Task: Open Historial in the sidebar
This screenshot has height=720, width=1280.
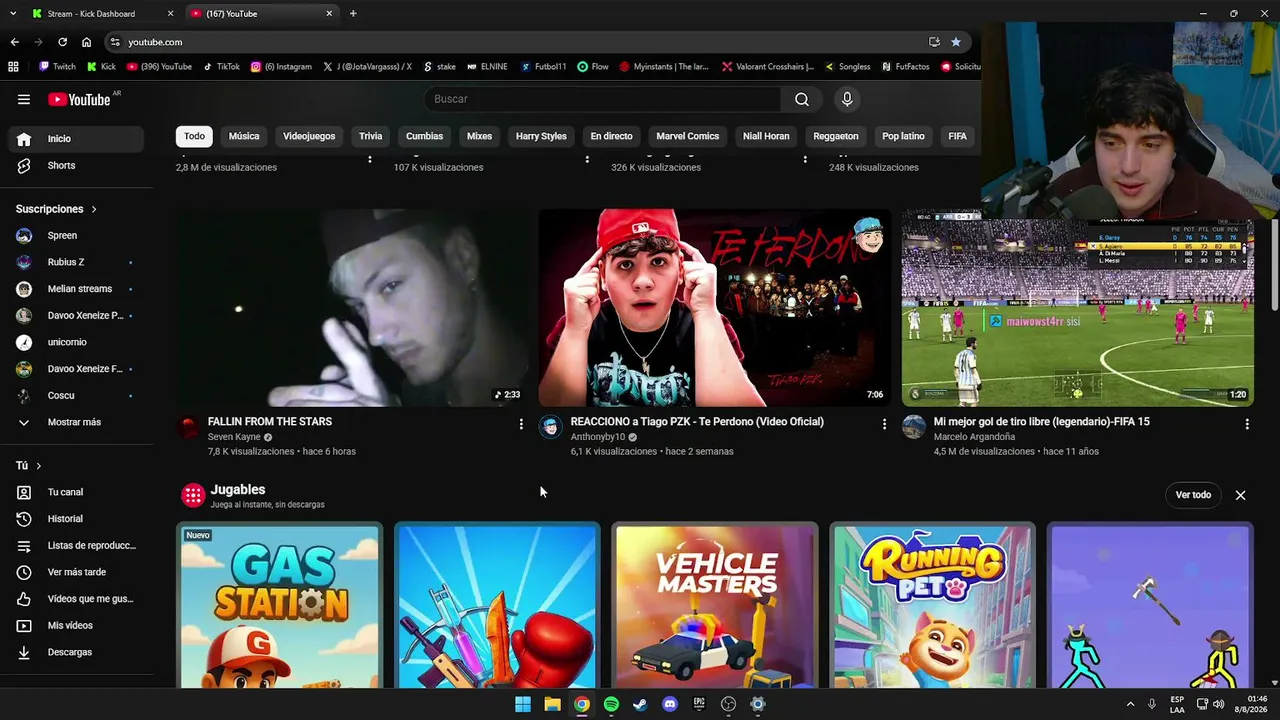Action: pos(76,519)
